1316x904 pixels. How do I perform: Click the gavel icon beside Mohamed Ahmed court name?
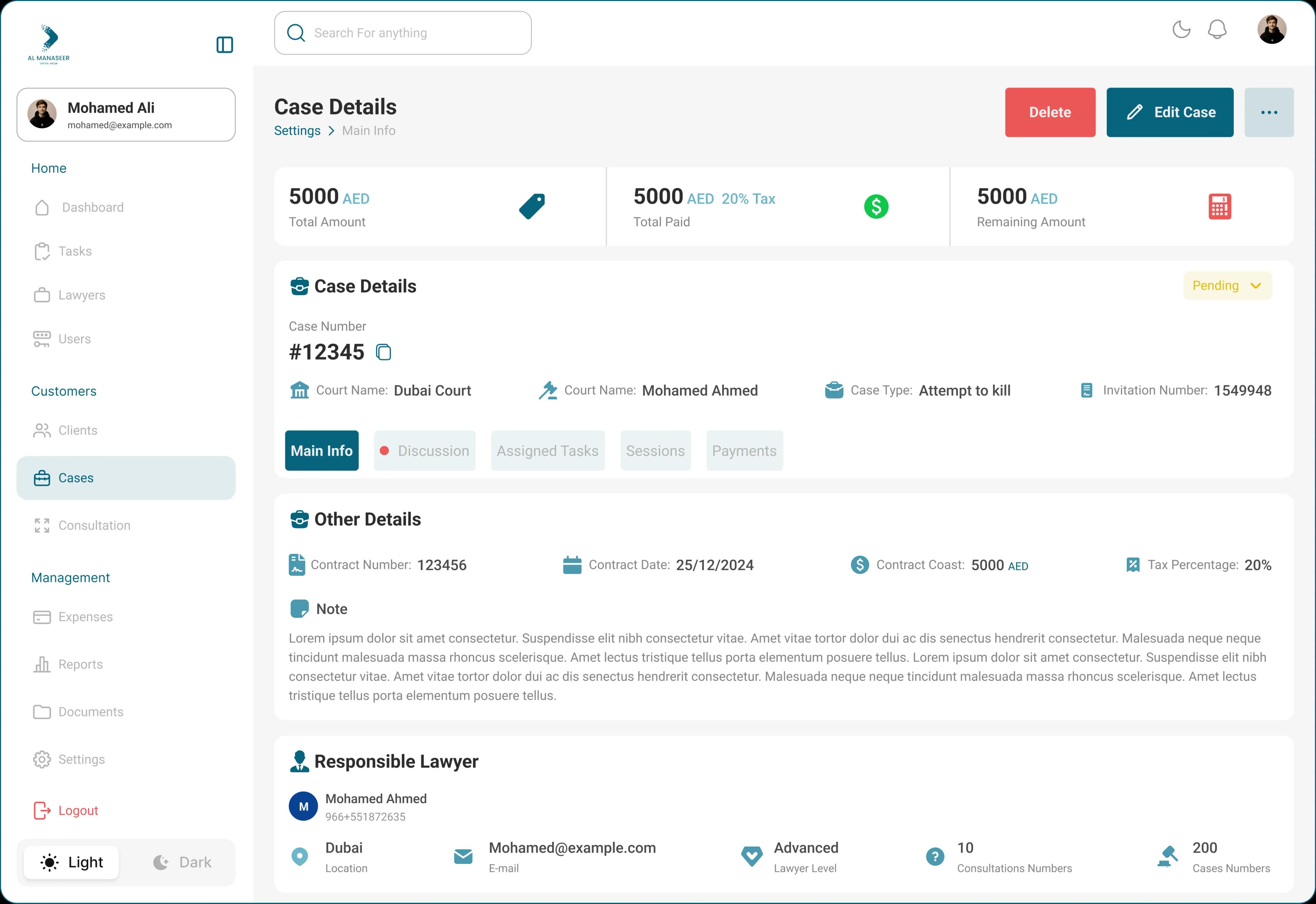tap(548, 390)
